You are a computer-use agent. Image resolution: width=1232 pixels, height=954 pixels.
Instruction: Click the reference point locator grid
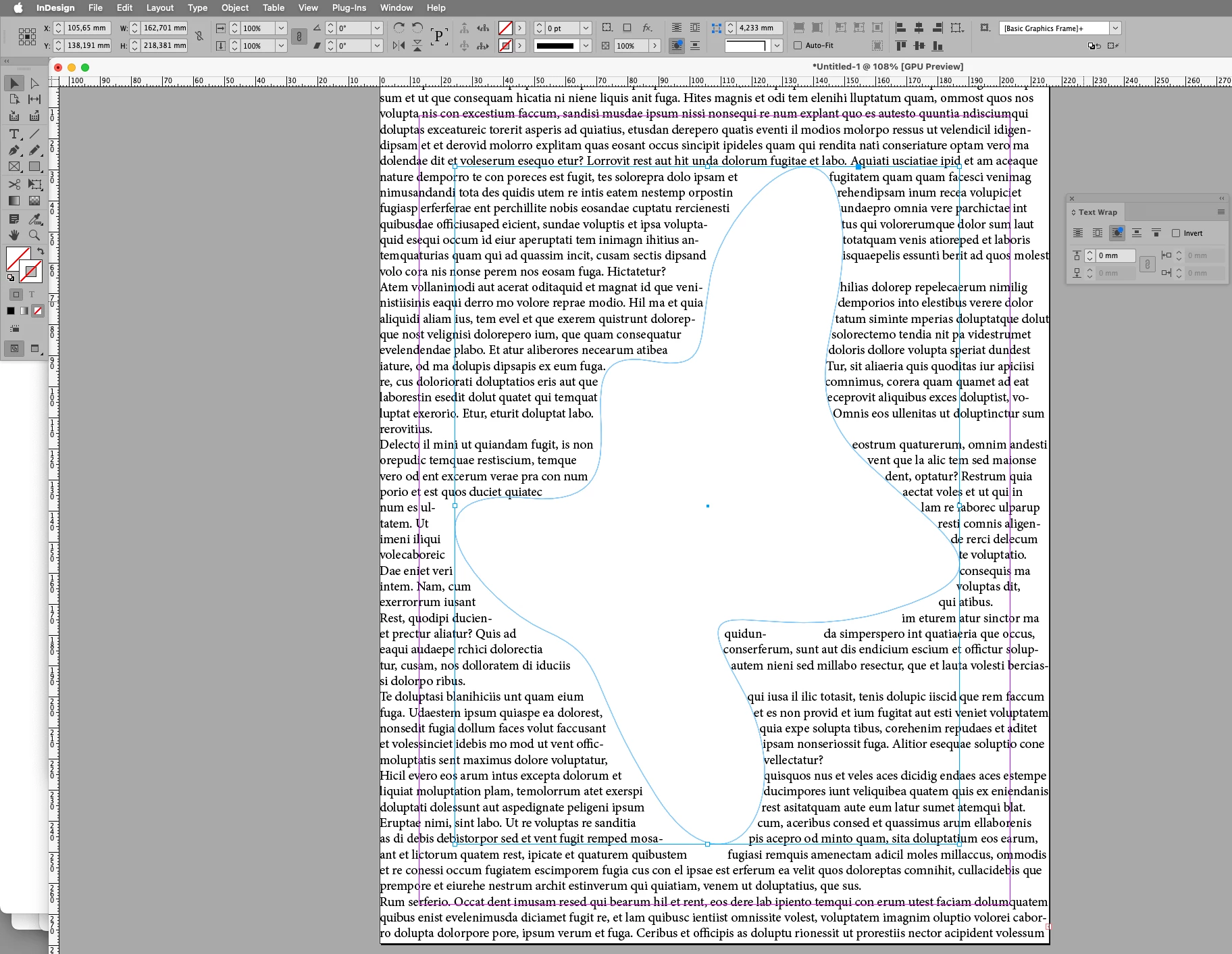click(x=27, y=36)
